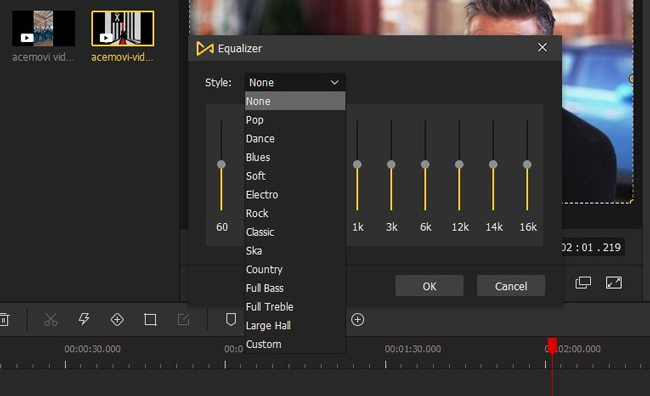The width and height of the screenshot is (650, 396).
Task: Select the None style option in list
Action: (x=295, y=101)
